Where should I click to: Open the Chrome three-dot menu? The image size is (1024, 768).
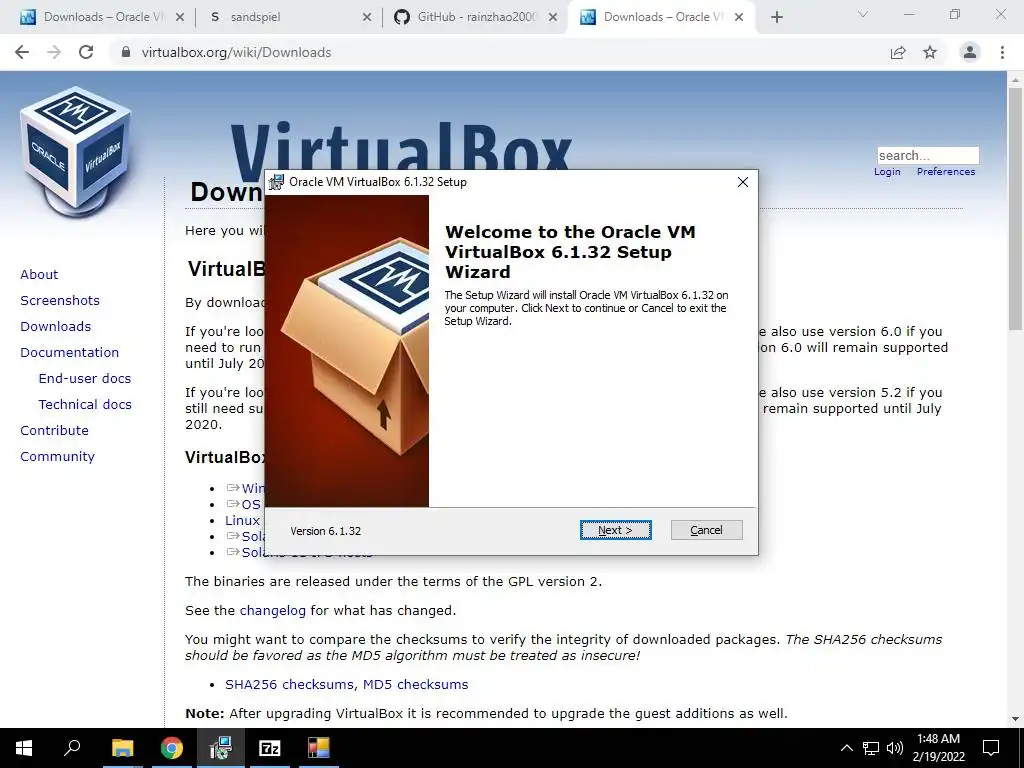[x=1002, y=52]
